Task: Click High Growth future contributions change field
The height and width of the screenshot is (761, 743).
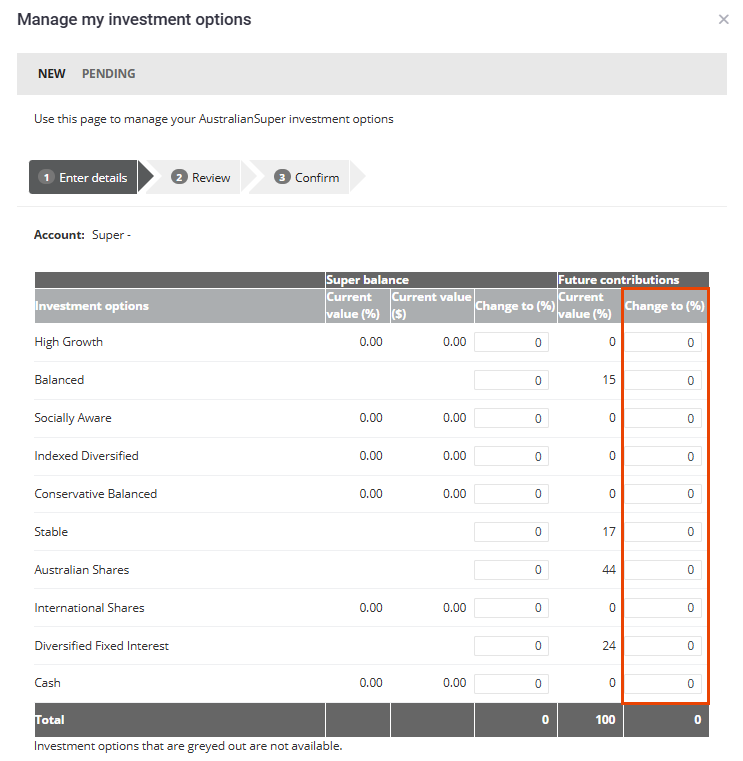Action: tap(664, 342)
